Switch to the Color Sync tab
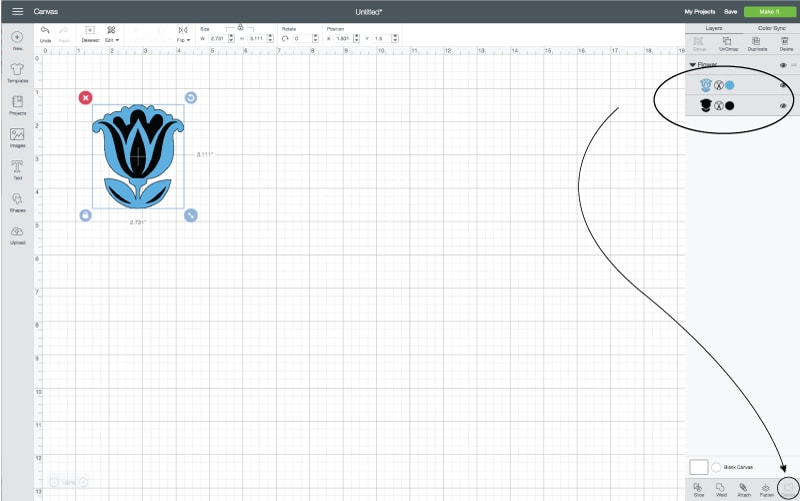 (770, 28)
